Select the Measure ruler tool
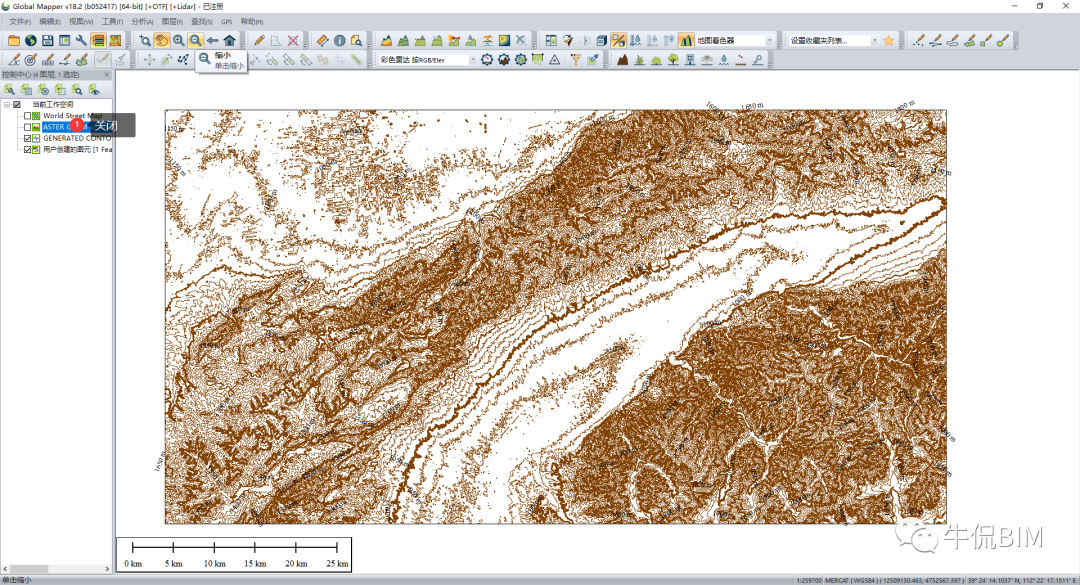Screen dimensions: 1080x585 pyautogui.click(x=322, y=40)
